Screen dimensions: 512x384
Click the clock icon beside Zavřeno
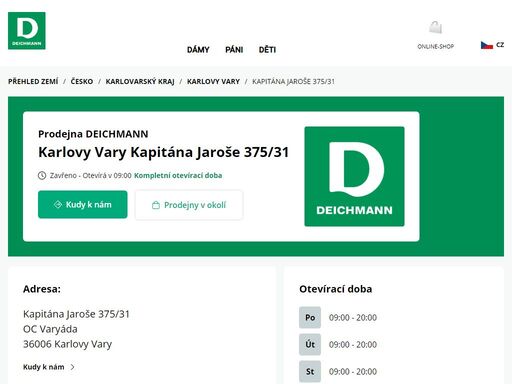[42, 175]
